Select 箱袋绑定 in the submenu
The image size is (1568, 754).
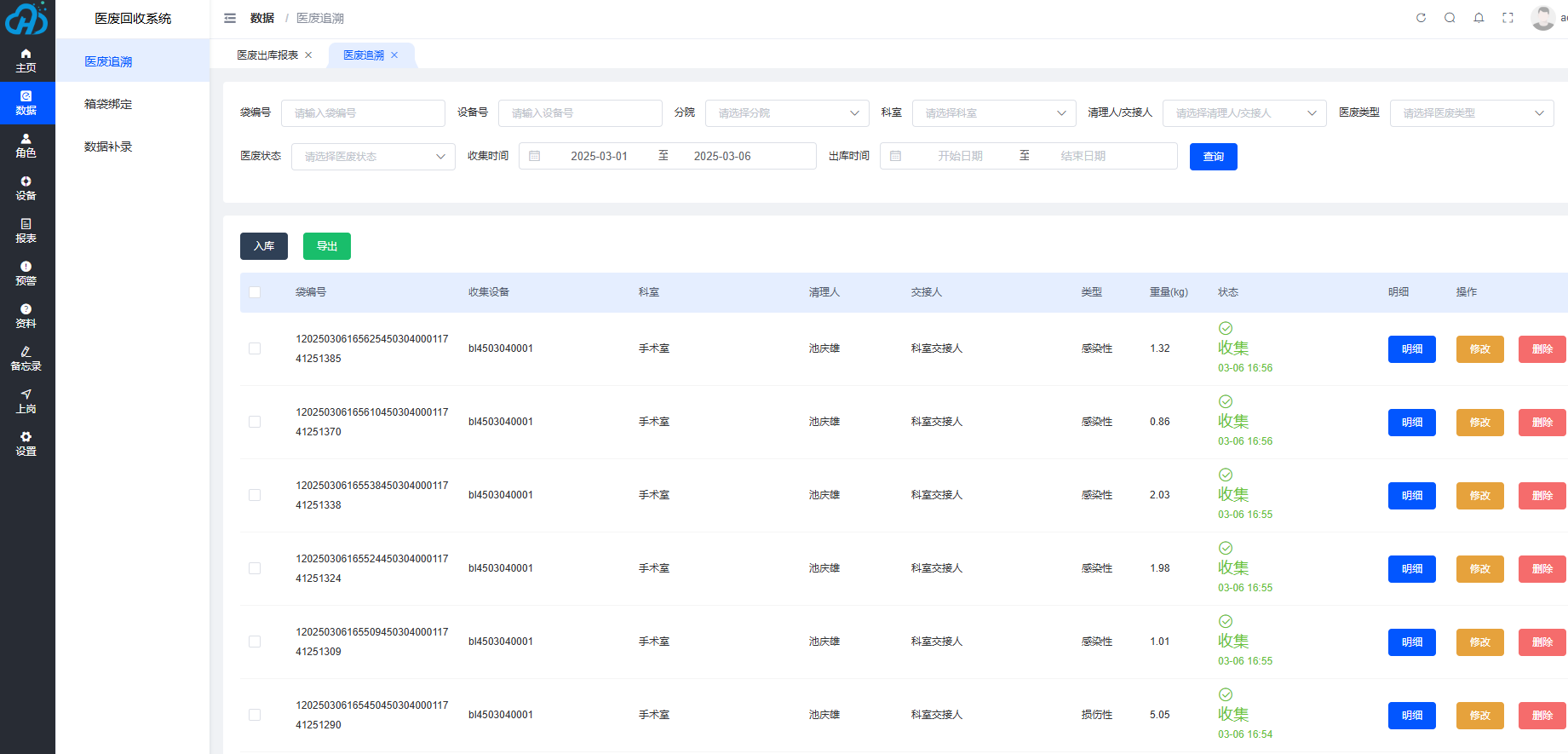[108, 104]
